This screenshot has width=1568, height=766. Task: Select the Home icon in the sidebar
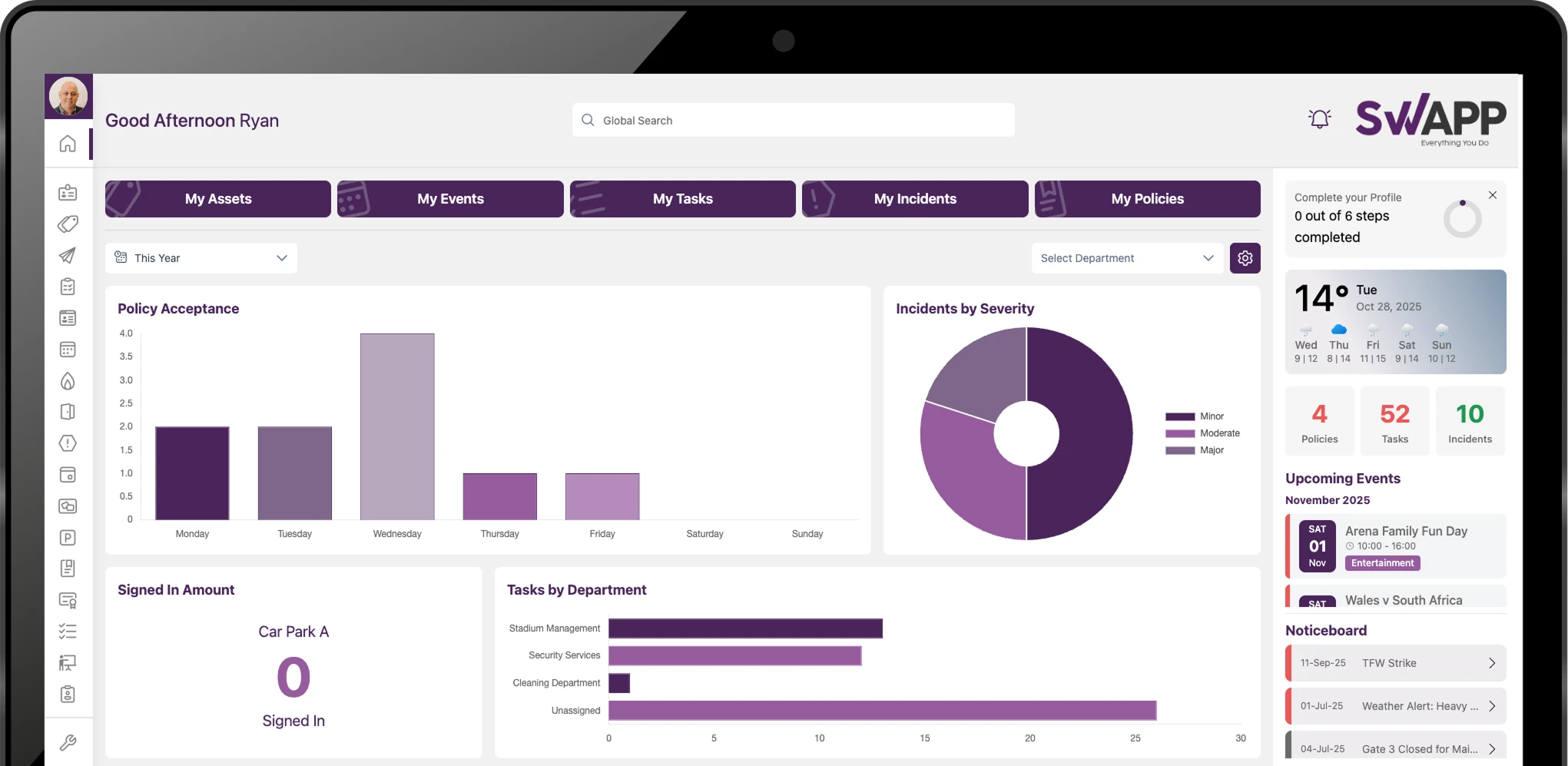coord(68,143)
